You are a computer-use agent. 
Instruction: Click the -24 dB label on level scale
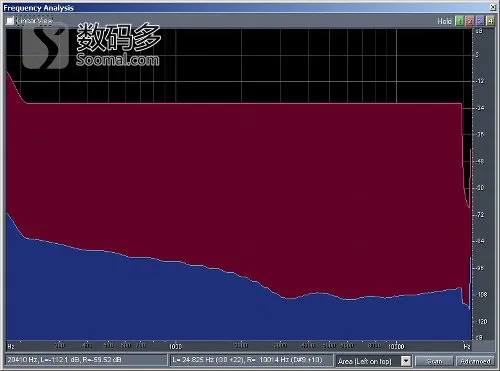[x=480, y=108]
